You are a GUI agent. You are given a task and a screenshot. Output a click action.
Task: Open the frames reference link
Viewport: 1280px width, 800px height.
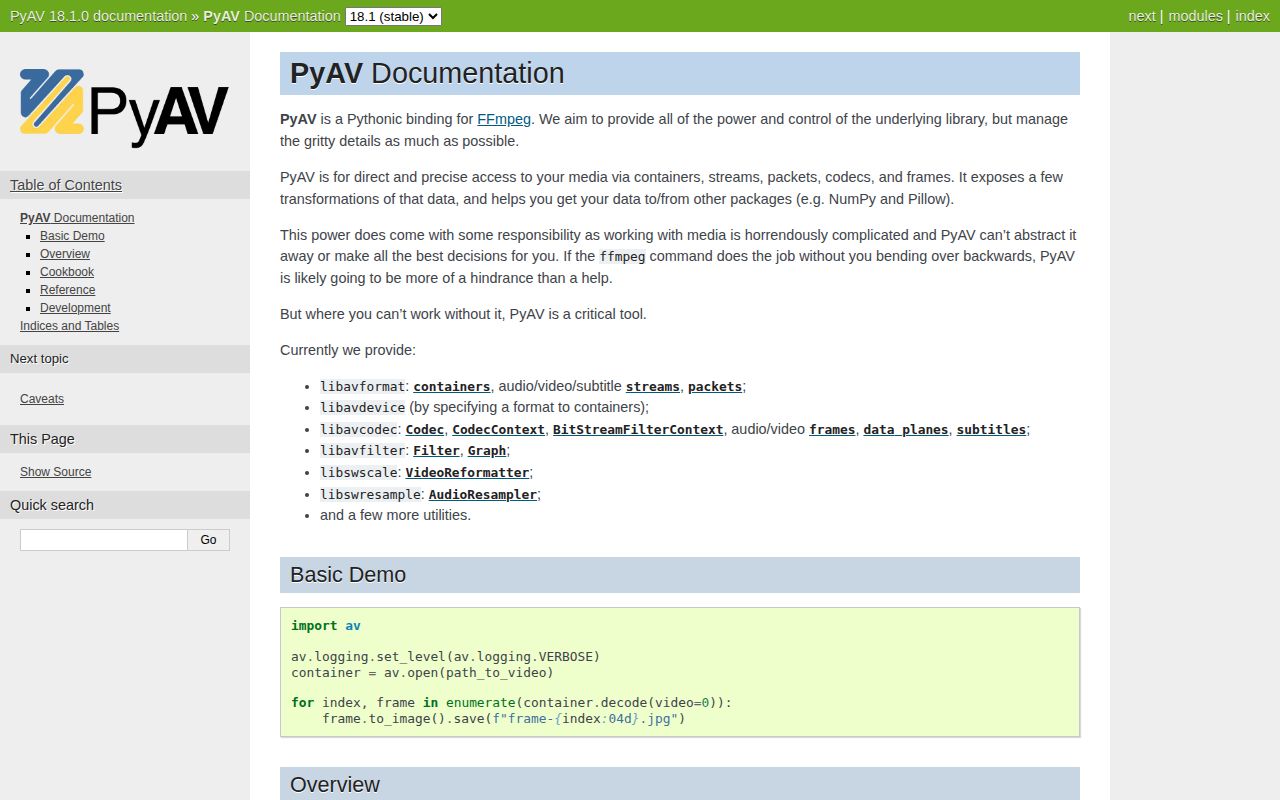pos(832,430)
